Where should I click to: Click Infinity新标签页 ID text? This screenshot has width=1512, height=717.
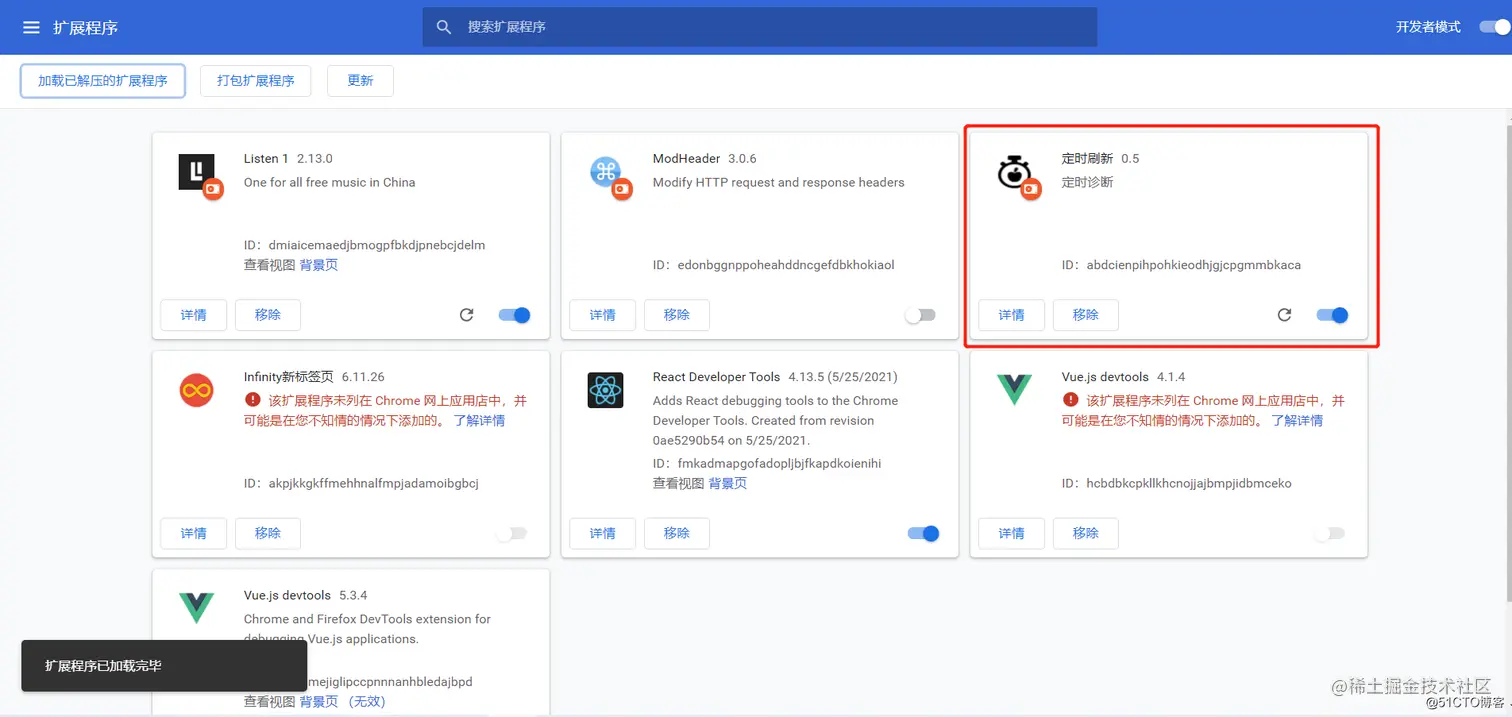point(361,483)
